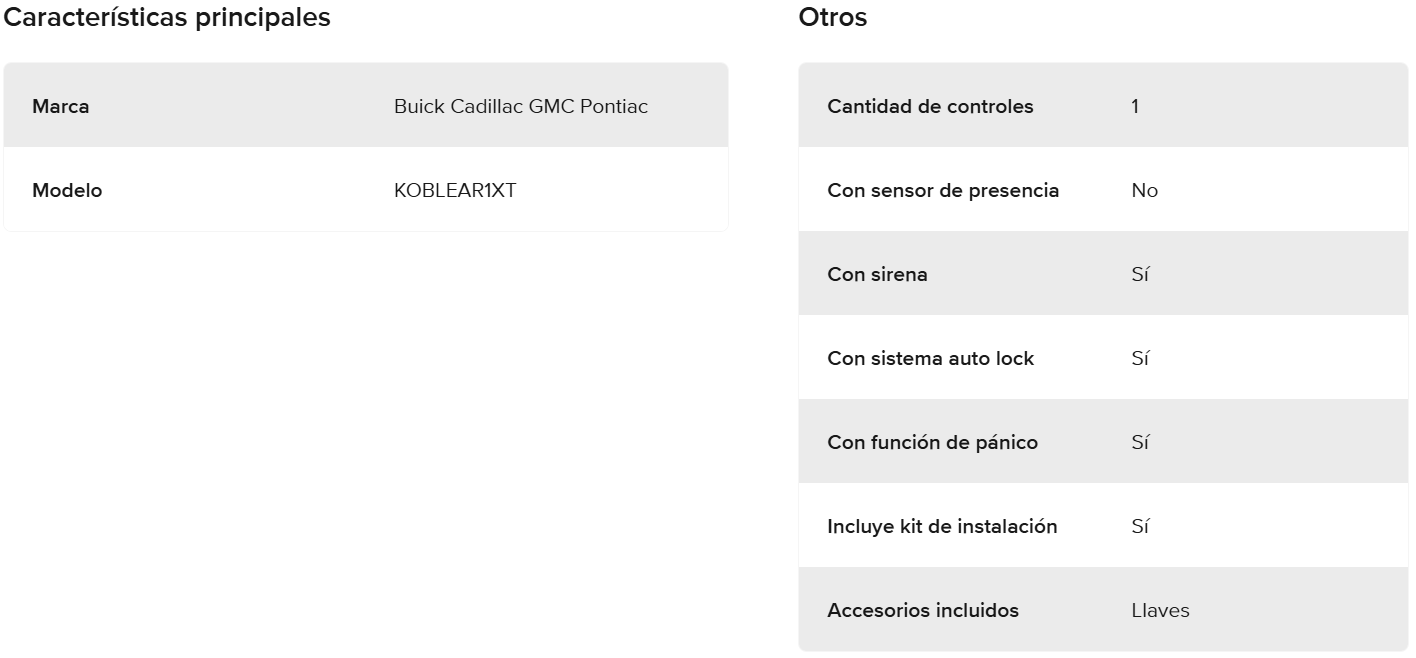
Task: Click the "Características principales" heading
Action: pyautogui.click(x=168, y=17)
